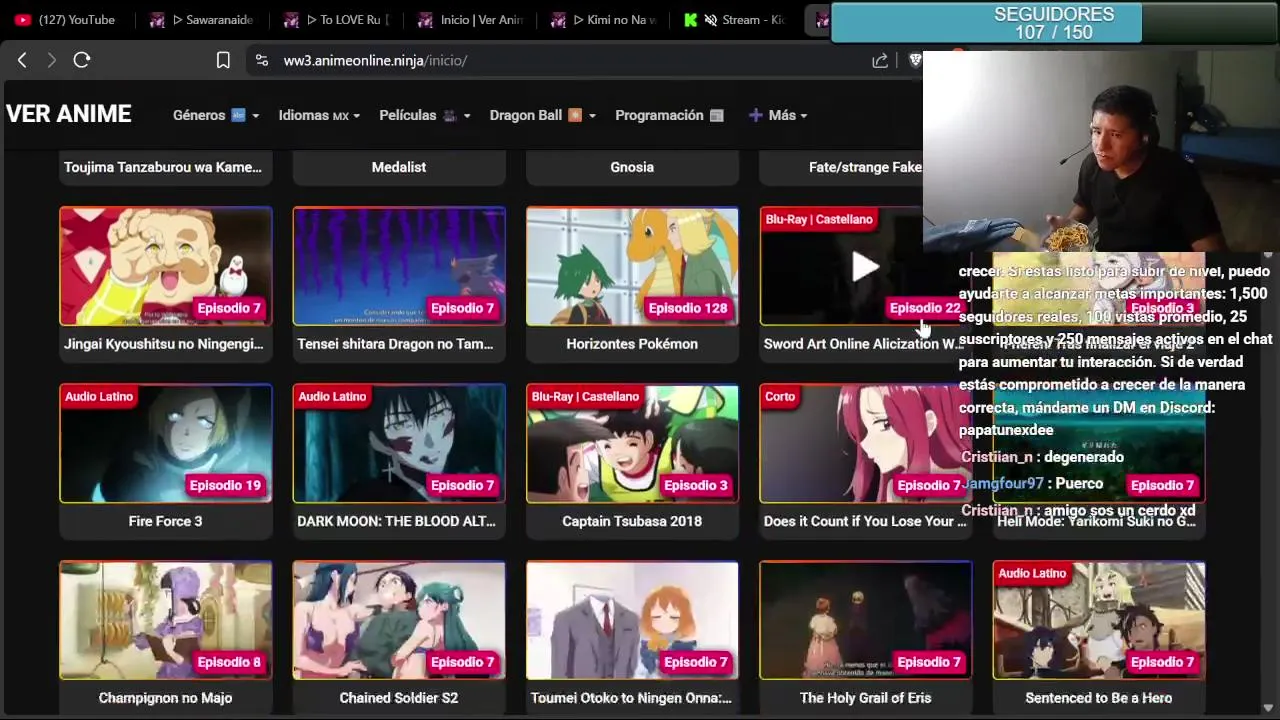Click the Episodio 8 badge on Champignon no Majo
The height and width of the screenshot is (720, 1280).
click(x=229, y=662)
